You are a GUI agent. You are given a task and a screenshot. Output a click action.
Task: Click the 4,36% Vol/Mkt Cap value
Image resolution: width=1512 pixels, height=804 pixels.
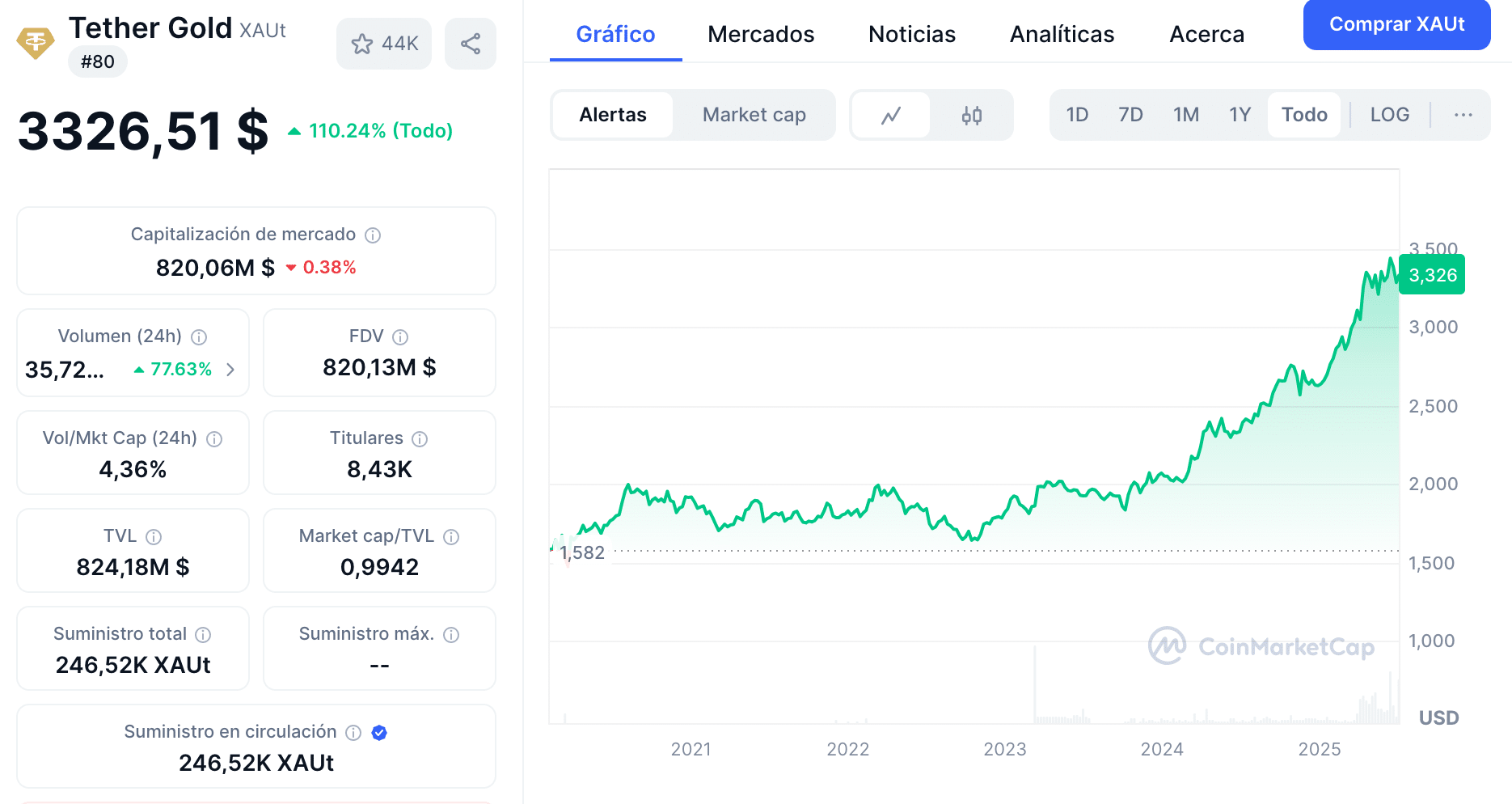133,470
